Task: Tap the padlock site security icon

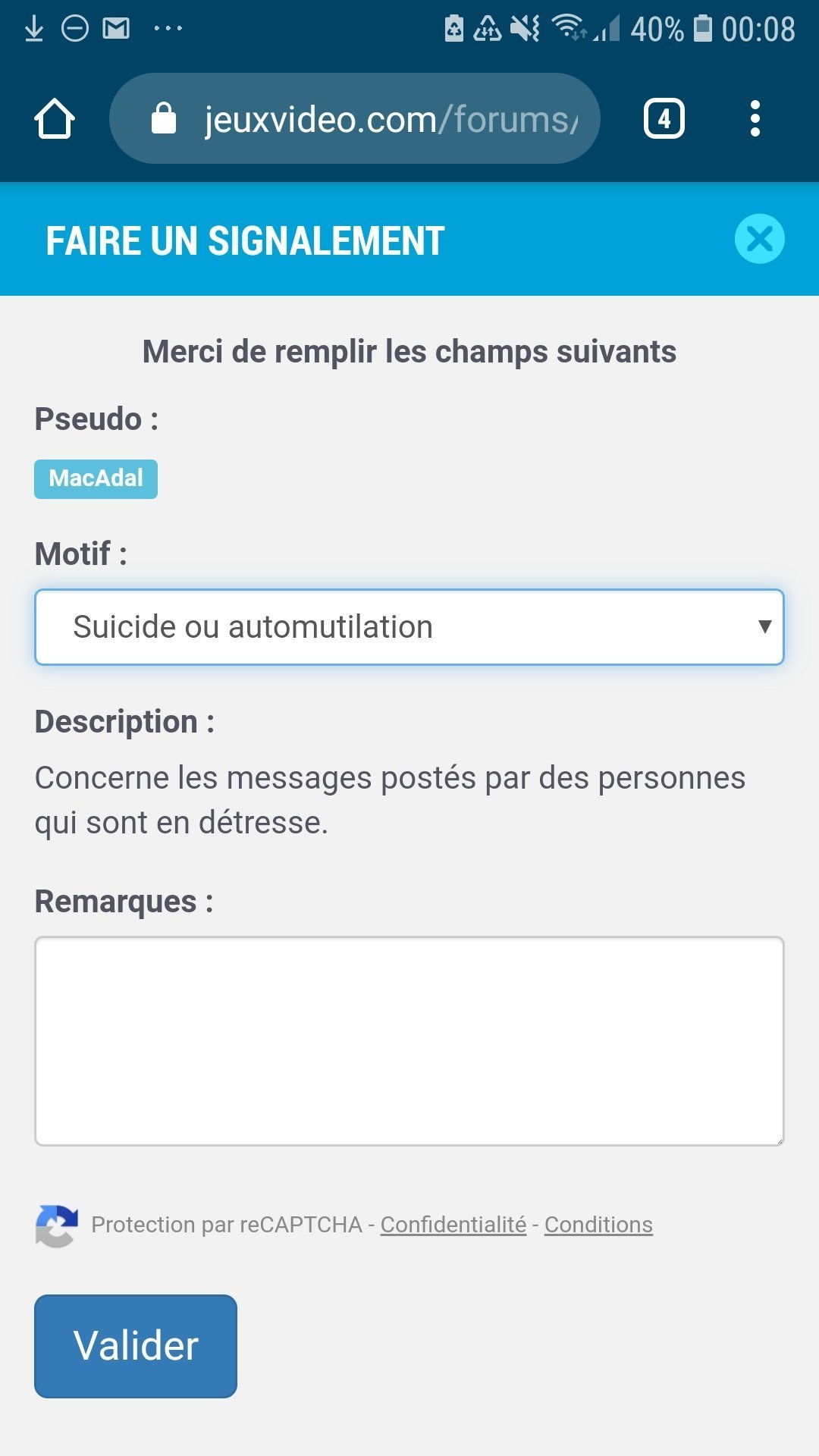Action: coord(164,119)
